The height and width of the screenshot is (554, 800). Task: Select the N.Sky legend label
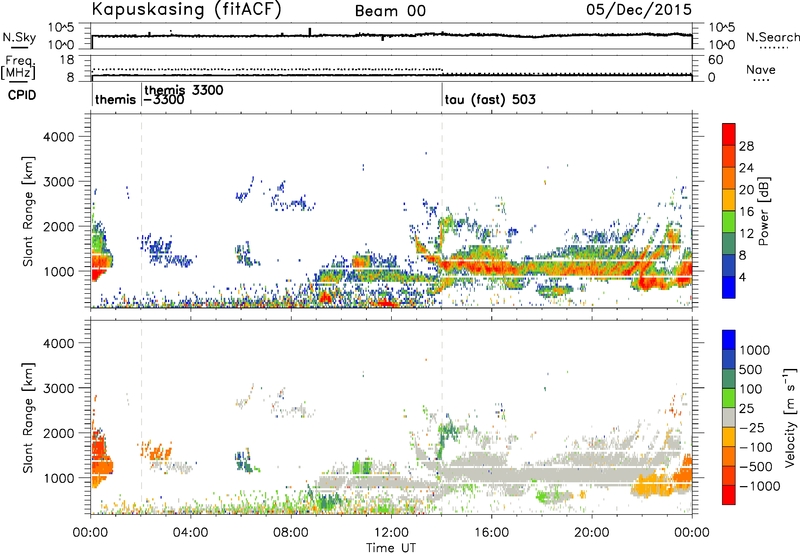[x=19, y=37]
